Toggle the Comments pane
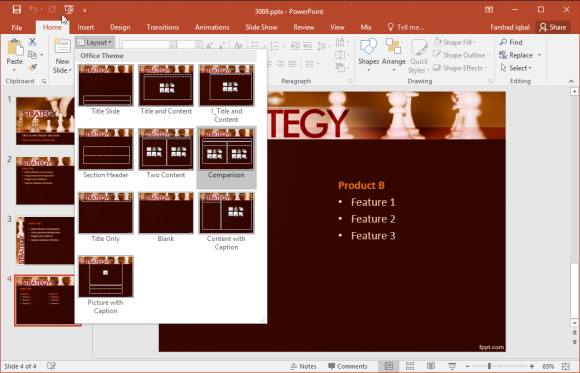The height and width of the screenshot is (373, 580). point(348,366)
